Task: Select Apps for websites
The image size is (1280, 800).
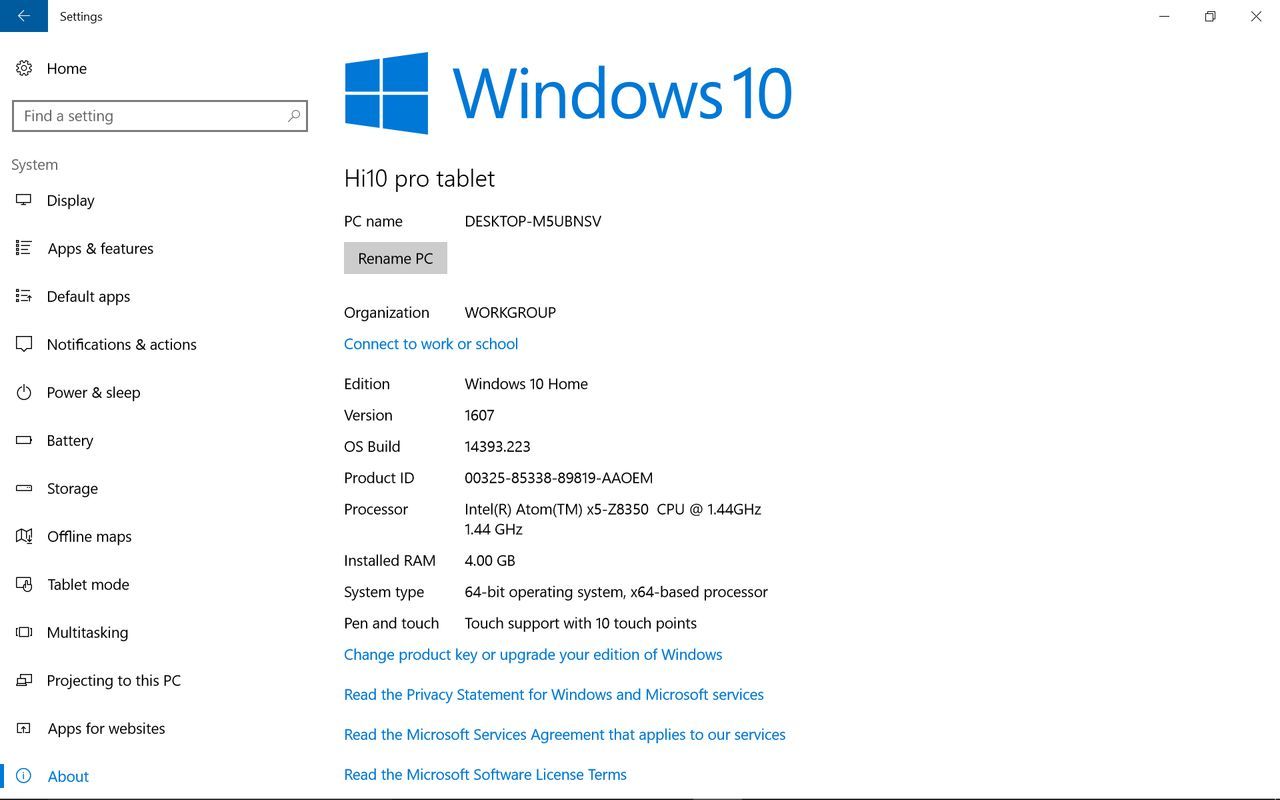Action: pyautogui.click(x=106, y=728)
